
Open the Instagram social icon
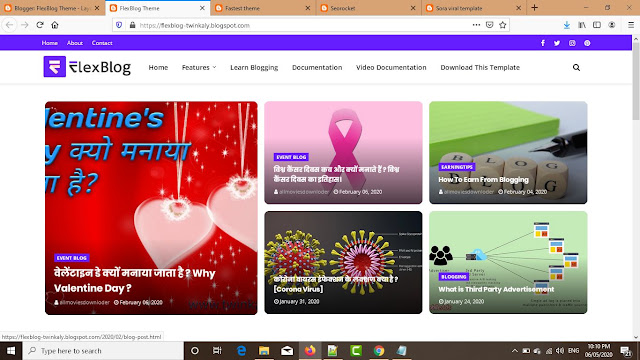pos(572,43)
